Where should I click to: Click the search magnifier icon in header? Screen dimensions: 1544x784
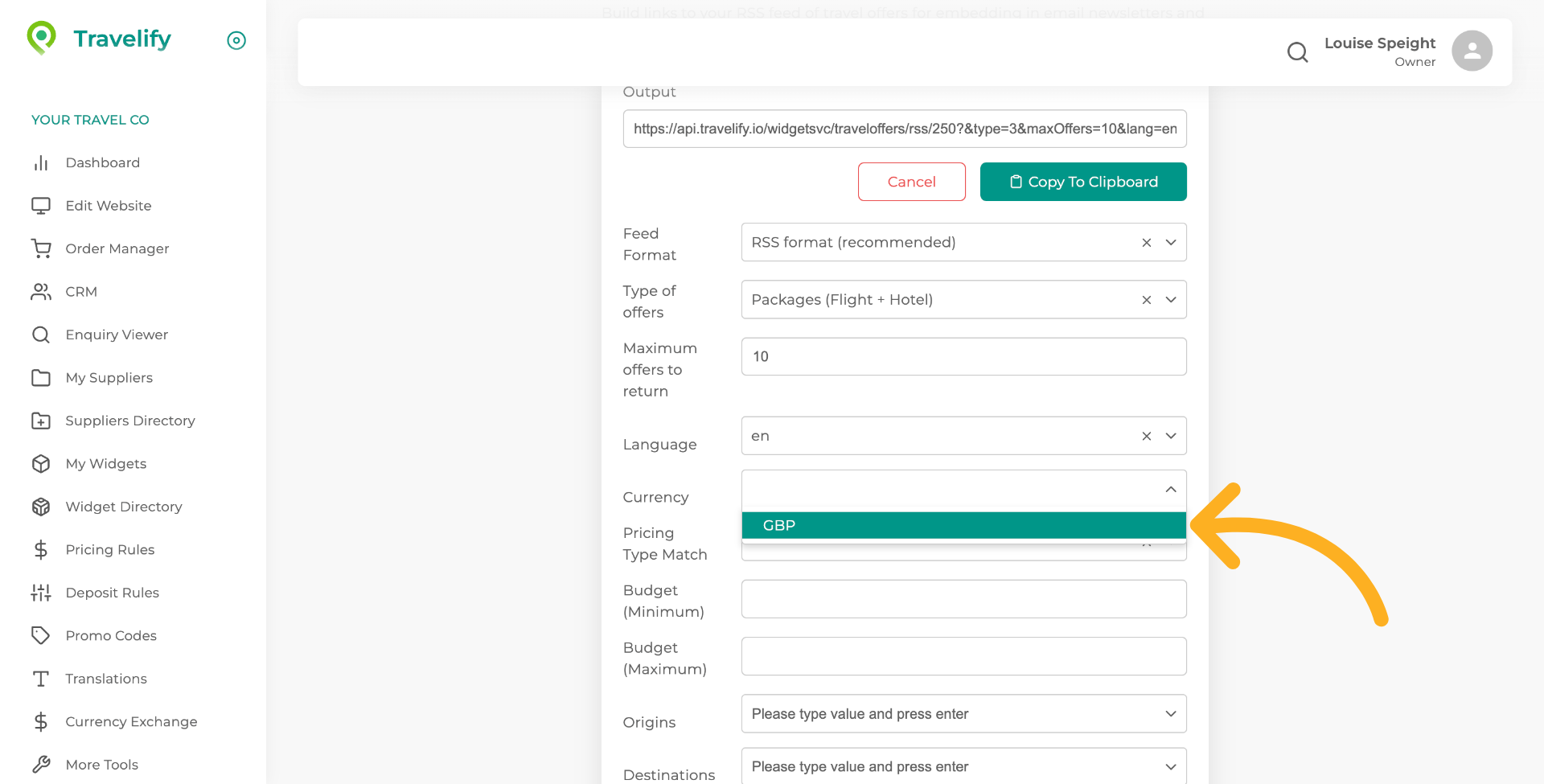pyautogui.click(x=1297, y=52)
